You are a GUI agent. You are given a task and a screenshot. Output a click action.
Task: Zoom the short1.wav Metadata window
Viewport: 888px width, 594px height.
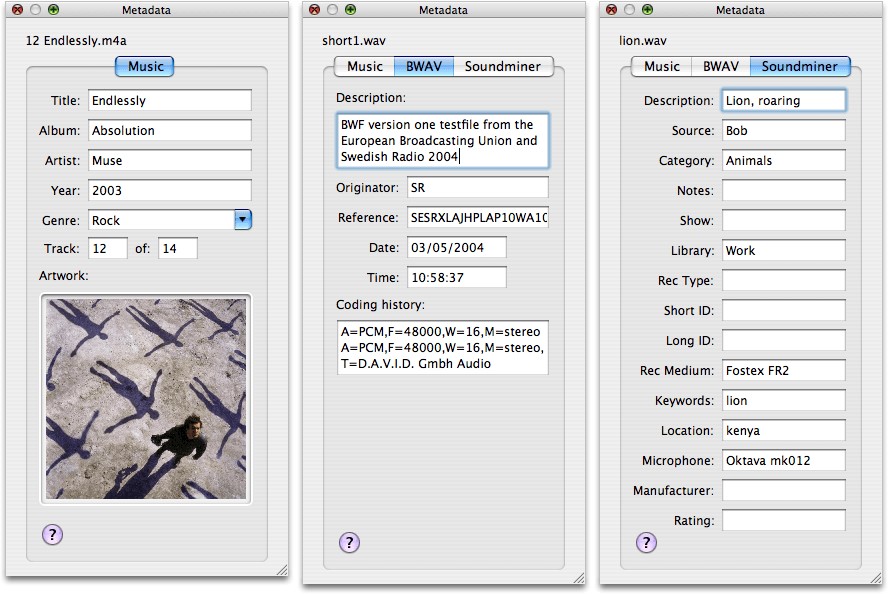(351, 10)
